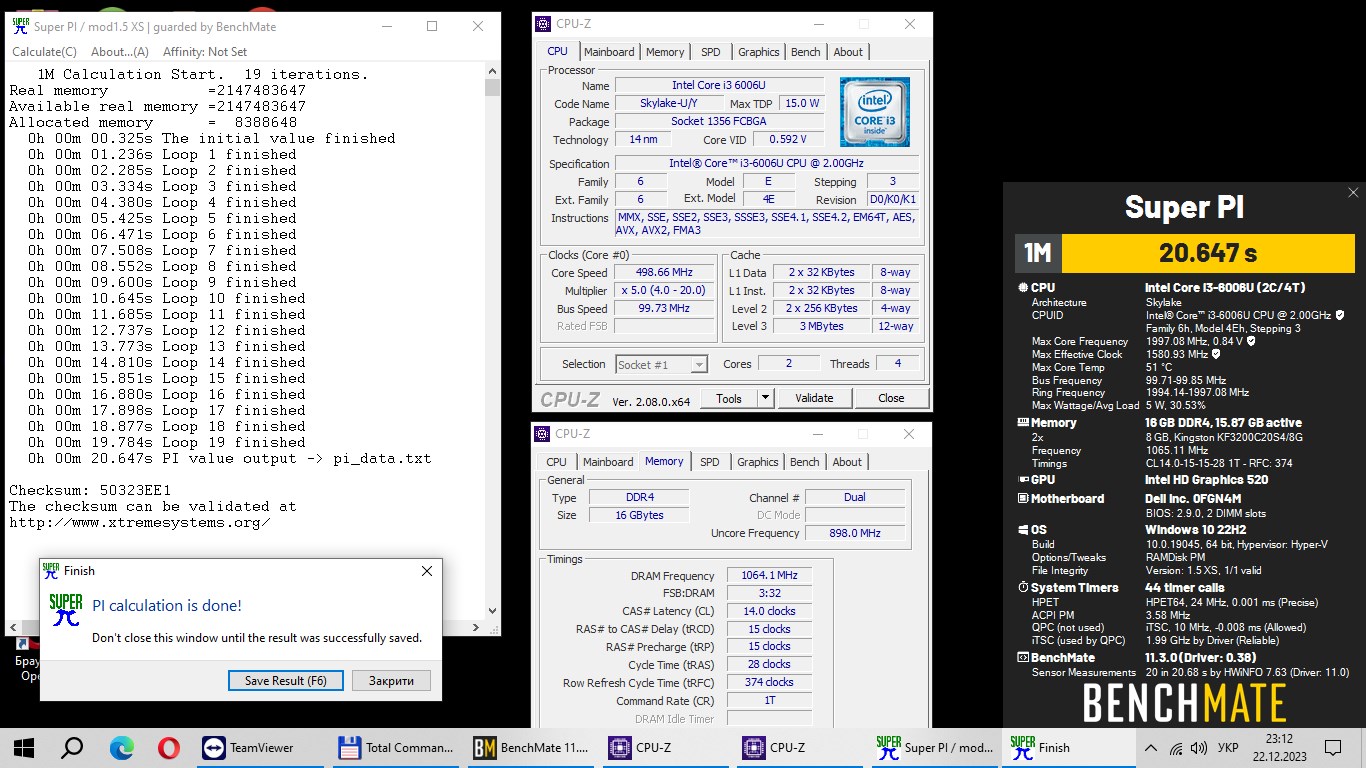Switch to TeamViewer taskbar item

260,747
